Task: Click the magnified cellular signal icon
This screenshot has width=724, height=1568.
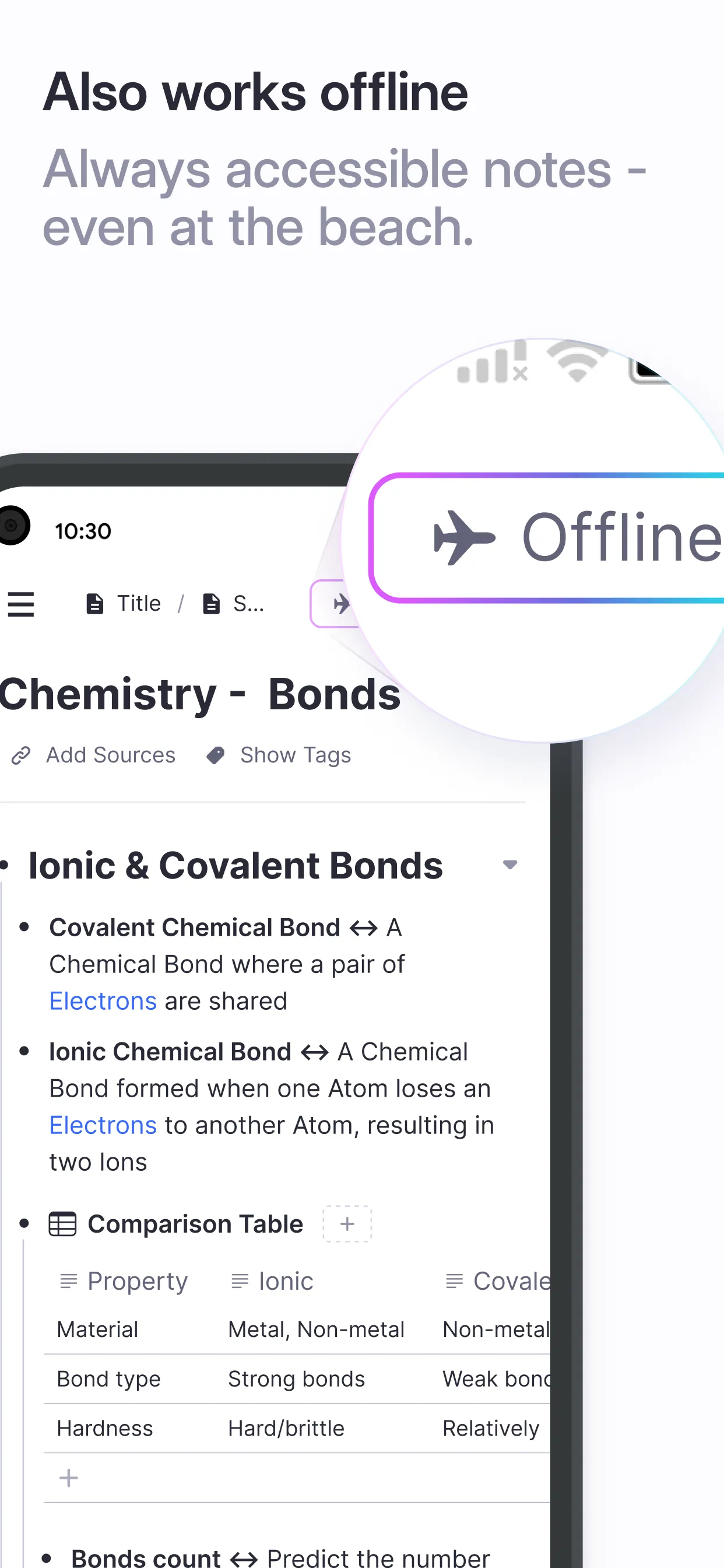Action: point(492,362)
